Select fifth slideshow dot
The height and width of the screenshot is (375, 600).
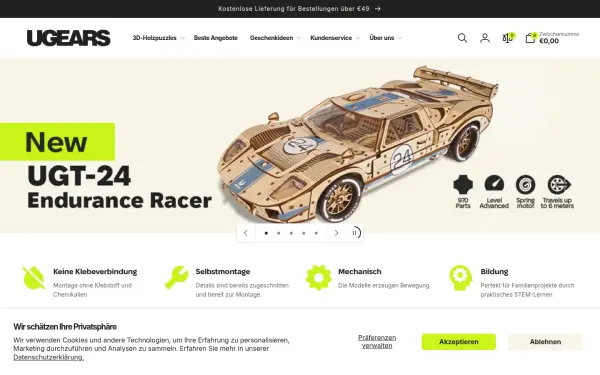(316, 233)
